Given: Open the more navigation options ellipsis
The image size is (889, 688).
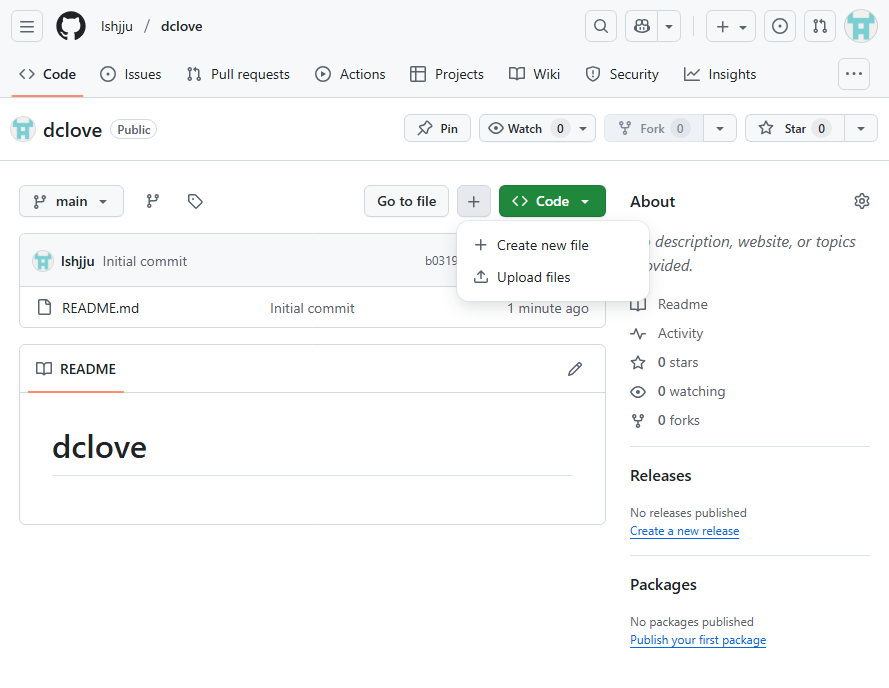Looking at the screenshot, I should coord(853,74).
